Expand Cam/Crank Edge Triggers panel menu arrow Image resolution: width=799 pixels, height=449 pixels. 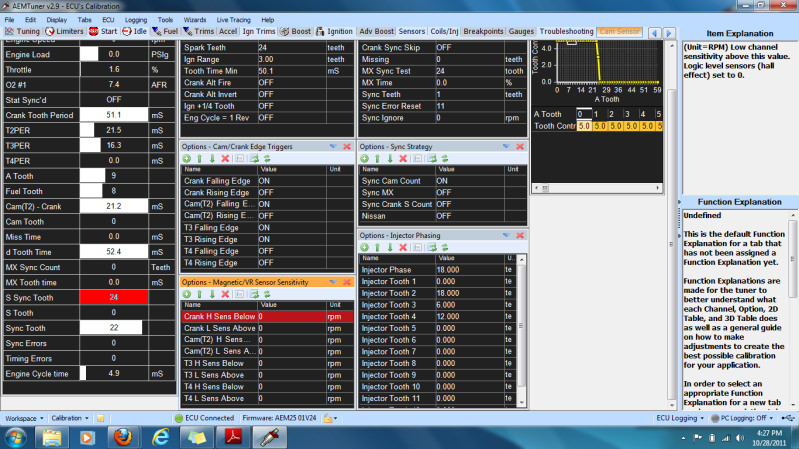333,146
